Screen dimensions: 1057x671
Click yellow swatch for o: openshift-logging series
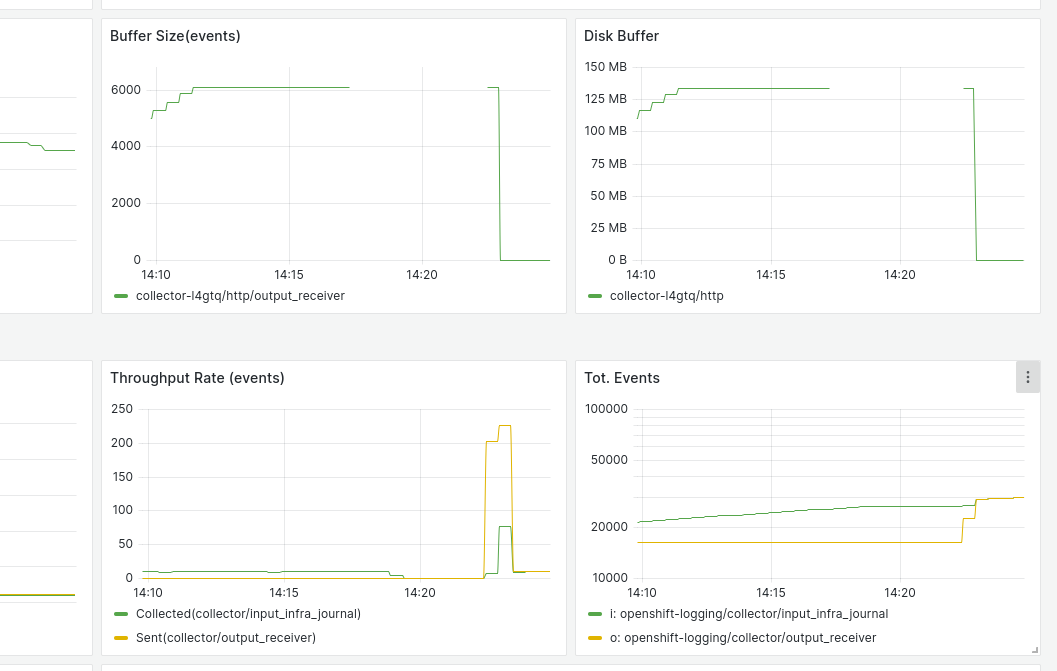pos(596,638)
